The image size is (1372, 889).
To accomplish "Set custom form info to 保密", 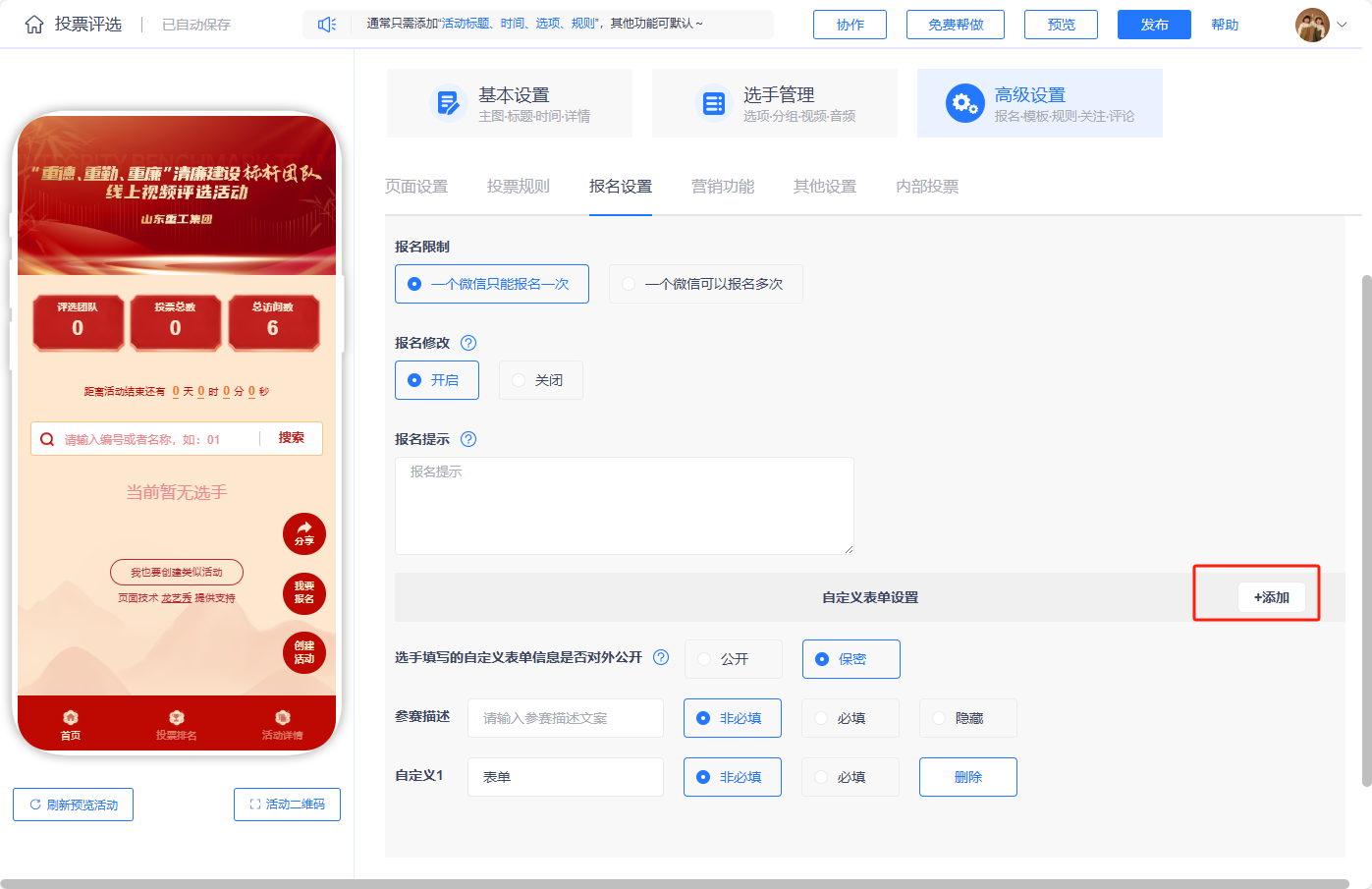I will pyautogui.click(x=851, y=659).
